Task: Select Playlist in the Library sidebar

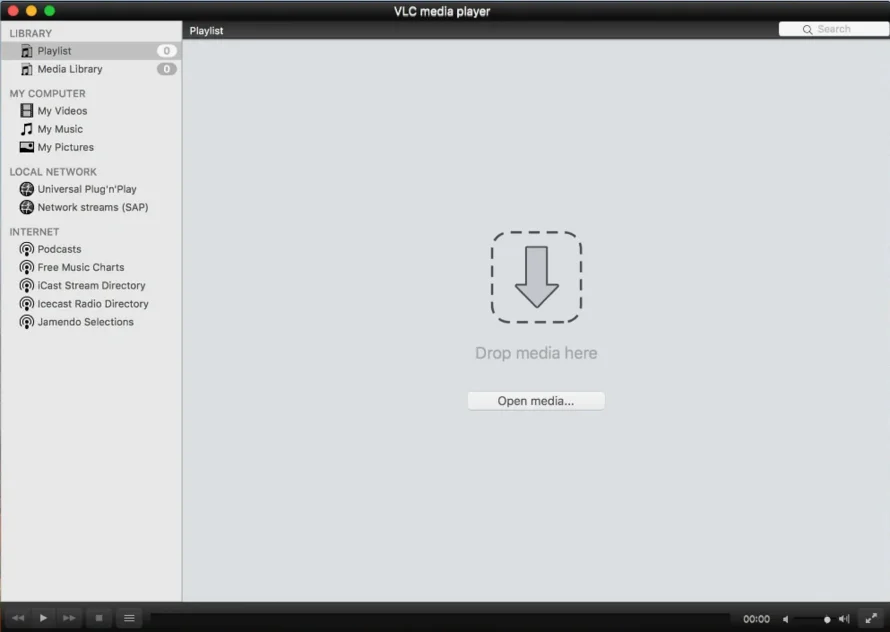Action: pyautogui.click(x=54, y=51)
